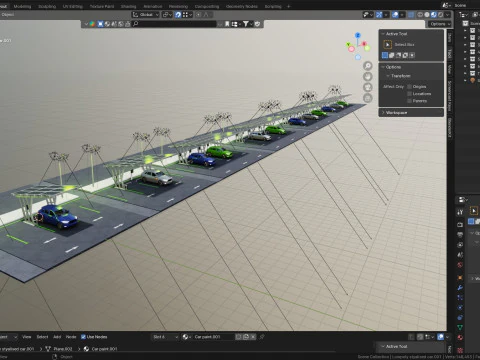
Task: Toggle perspective/orthographic grid button
Action: 368,98
